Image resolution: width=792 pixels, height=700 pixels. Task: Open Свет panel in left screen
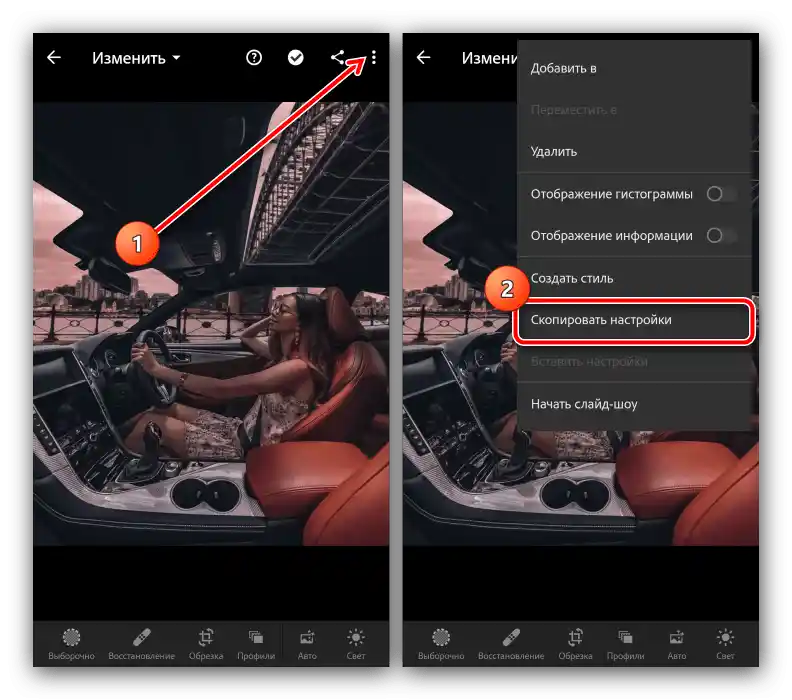point(356,644)
